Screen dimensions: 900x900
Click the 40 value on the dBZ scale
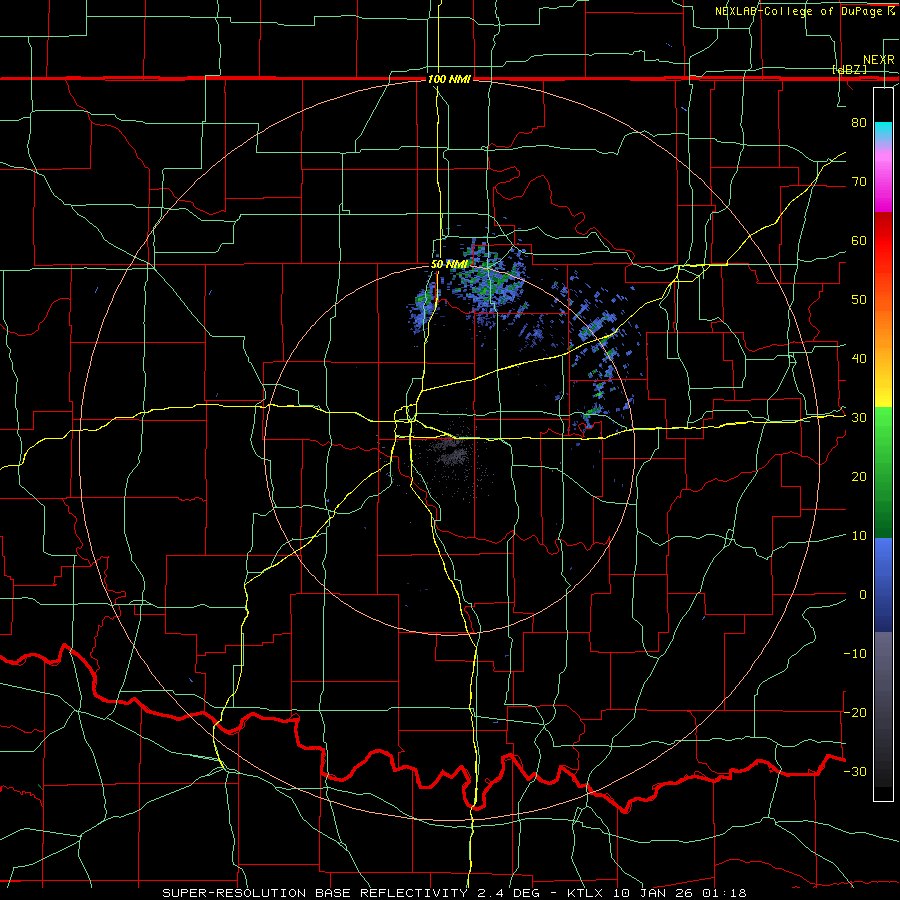tap(859, 359)
